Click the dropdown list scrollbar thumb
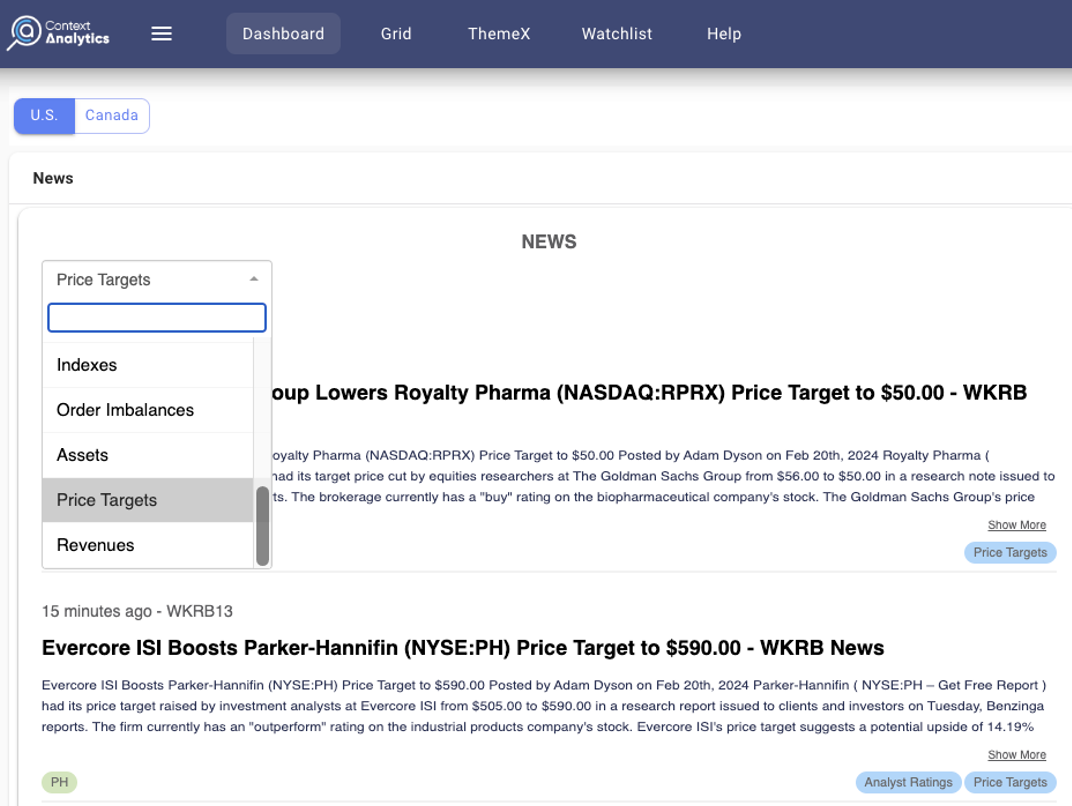 tap(262, 525)
